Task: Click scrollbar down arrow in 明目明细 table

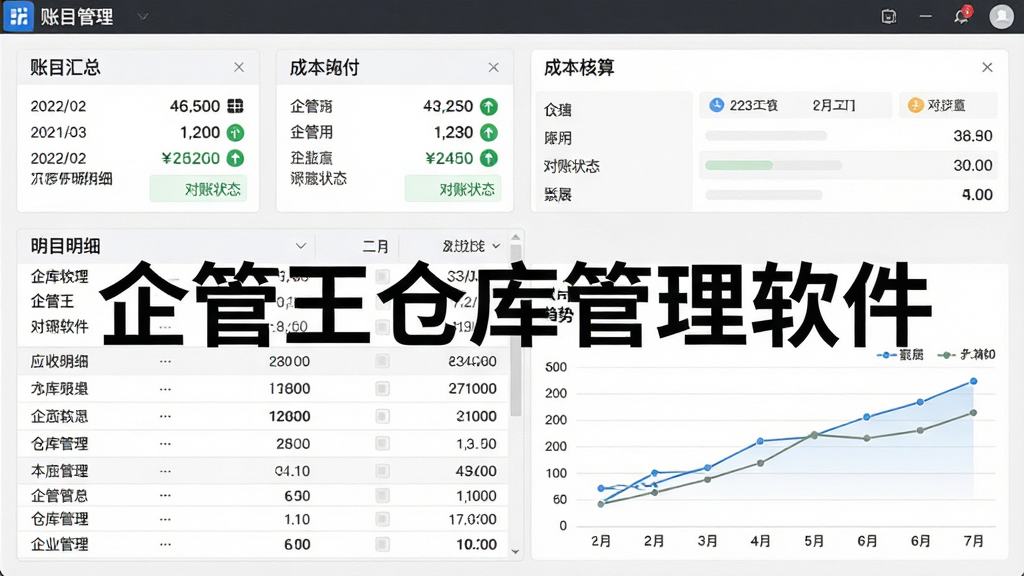Action: coord(515,552)
